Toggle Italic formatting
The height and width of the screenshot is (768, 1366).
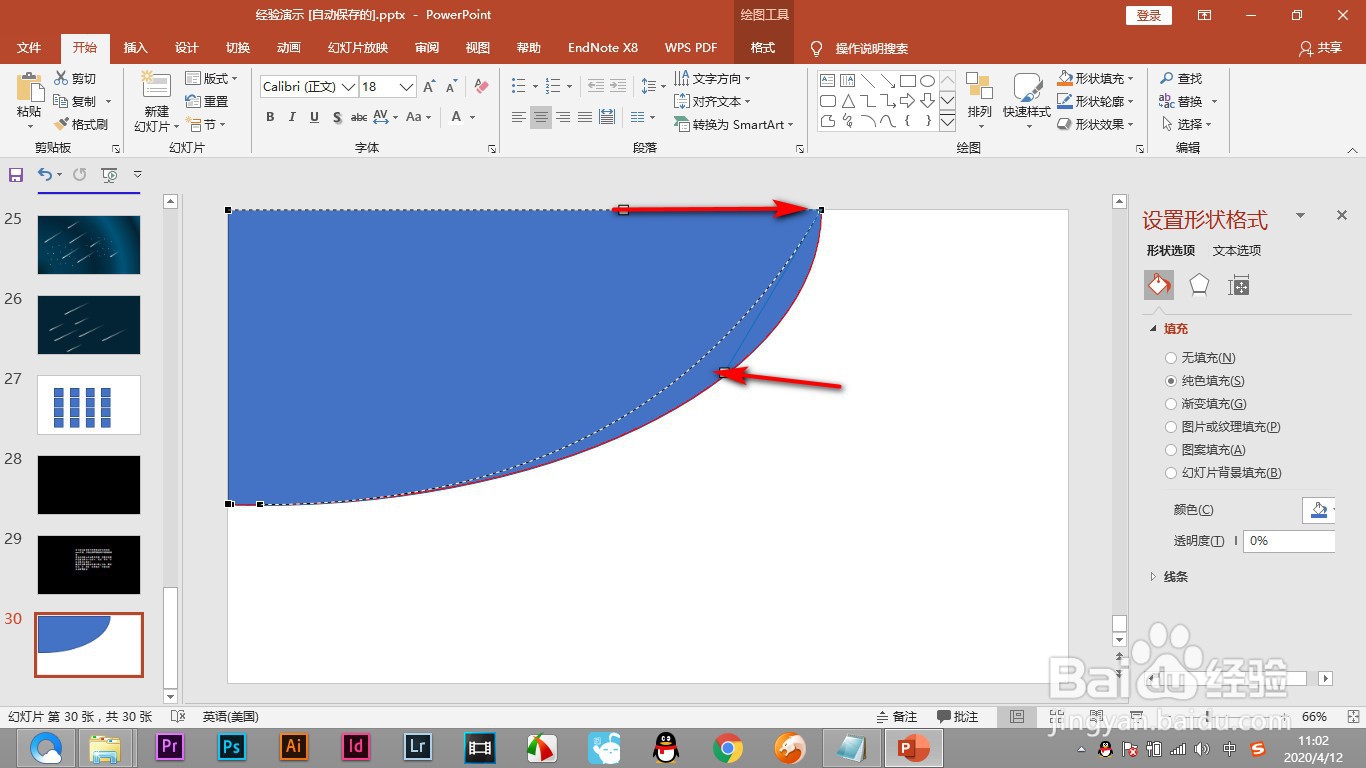tap(292, 117)
